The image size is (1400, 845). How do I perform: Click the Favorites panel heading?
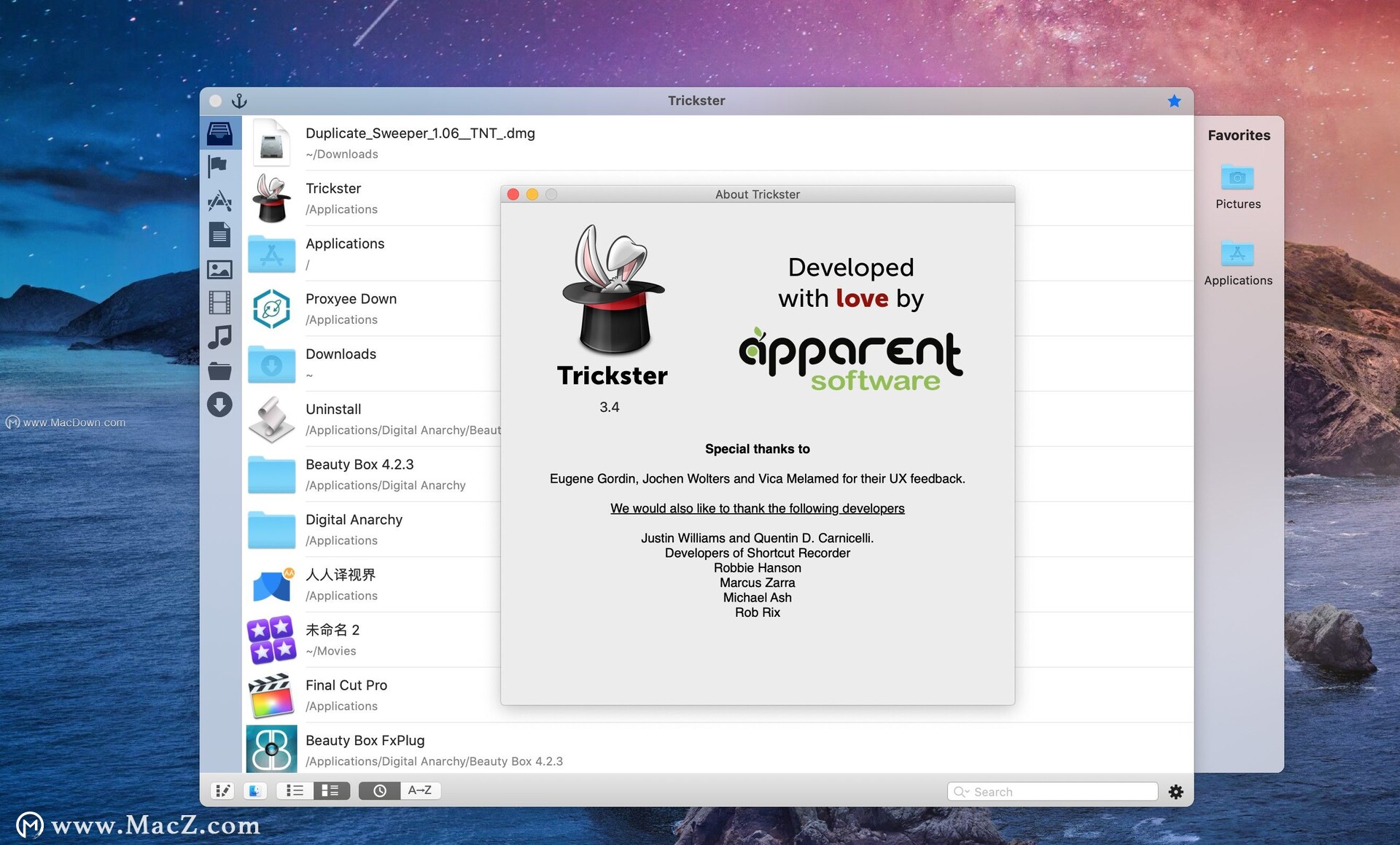pyautogui.click(x=1238, y=135)
